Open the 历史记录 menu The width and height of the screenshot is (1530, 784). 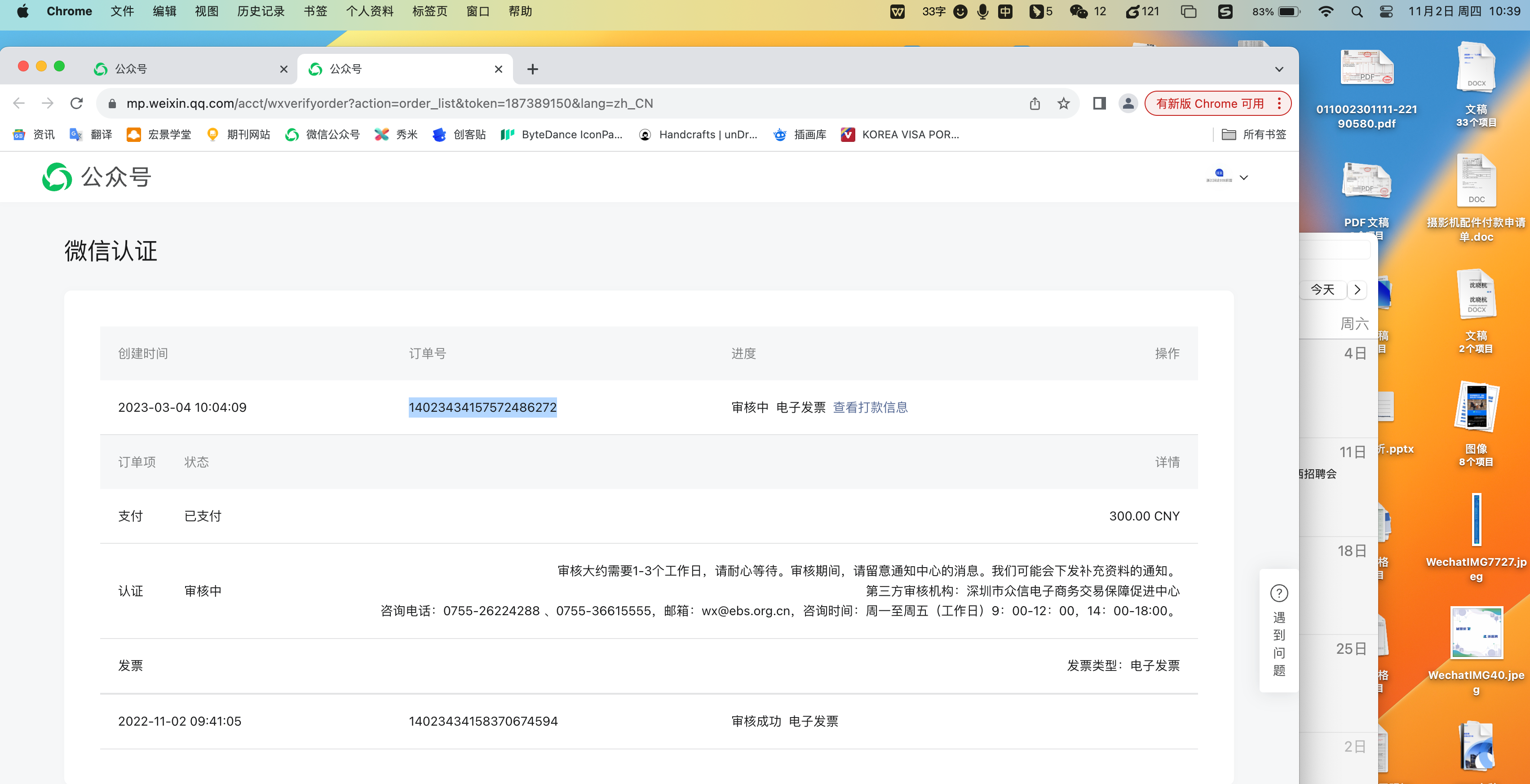261,11
